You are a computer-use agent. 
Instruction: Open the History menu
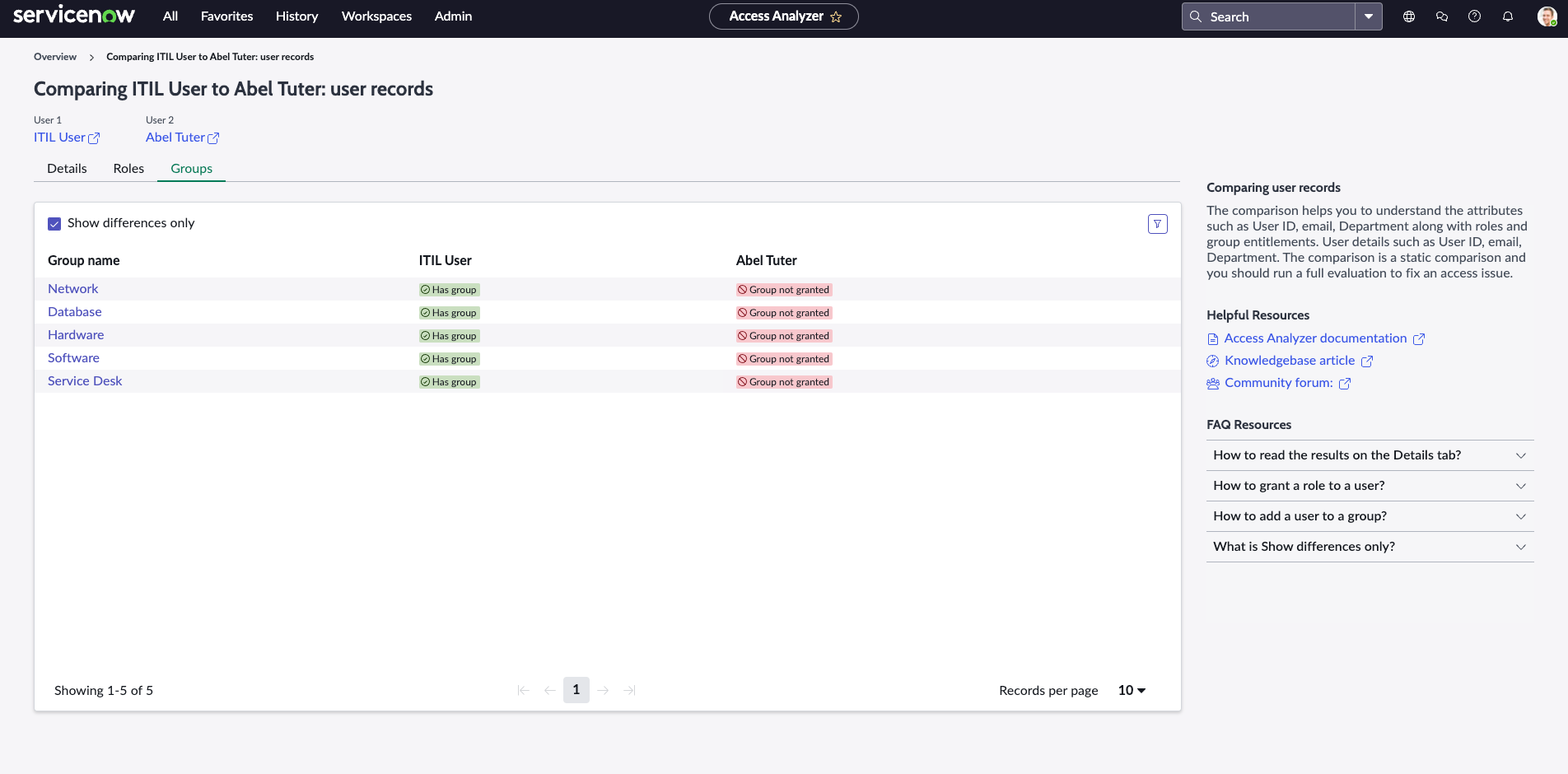pos(296,16)
